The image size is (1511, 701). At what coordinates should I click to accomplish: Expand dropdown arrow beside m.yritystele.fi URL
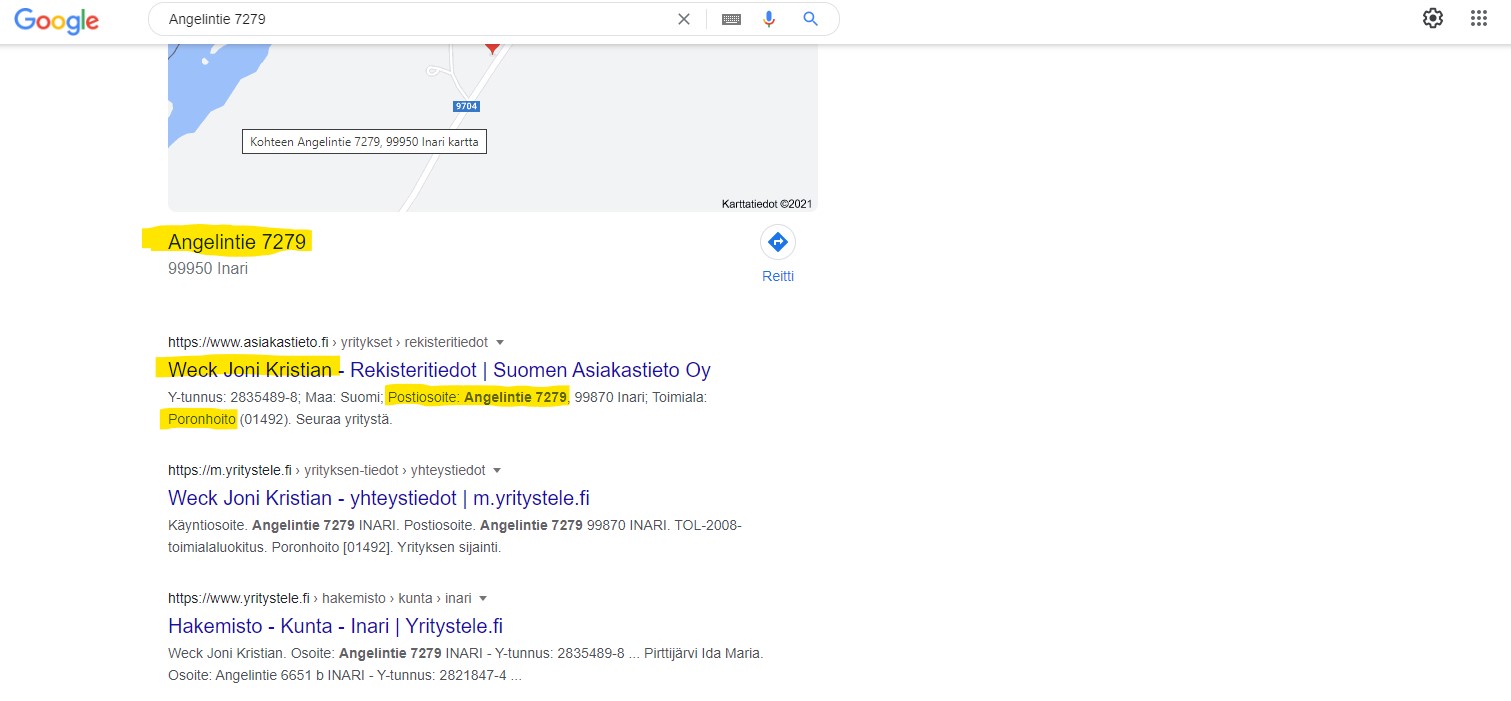tap(497, 471)
